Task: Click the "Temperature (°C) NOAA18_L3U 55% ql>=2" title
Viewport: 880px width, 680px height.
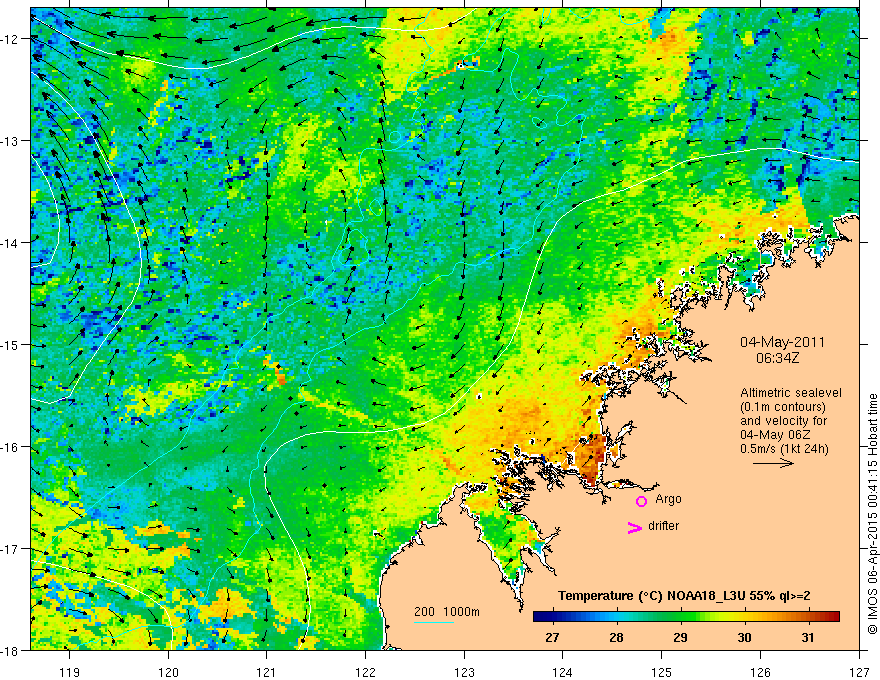Action: pos(684,596)
